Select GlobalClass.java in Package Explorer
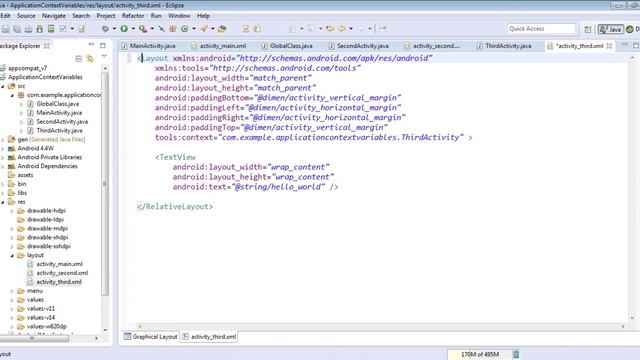640x360 pixels. point(58,104)
